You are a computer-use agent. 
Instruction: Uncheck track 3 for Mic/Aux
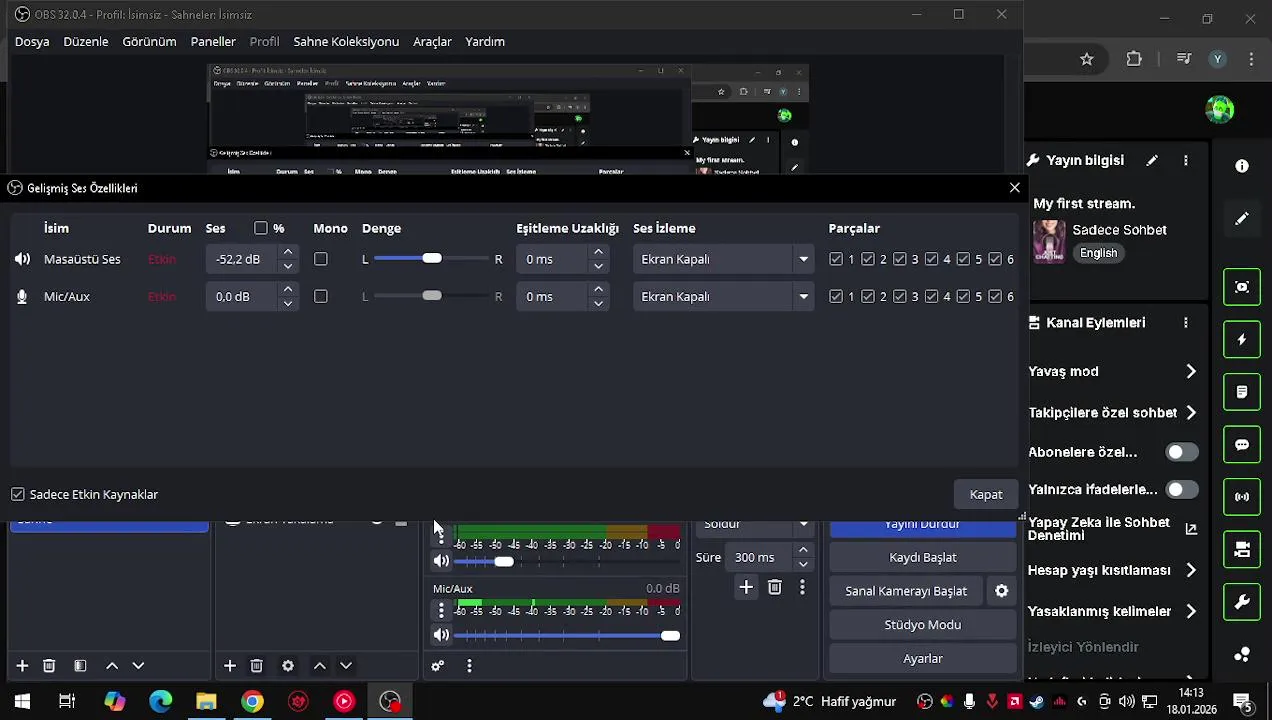point(900,297)
